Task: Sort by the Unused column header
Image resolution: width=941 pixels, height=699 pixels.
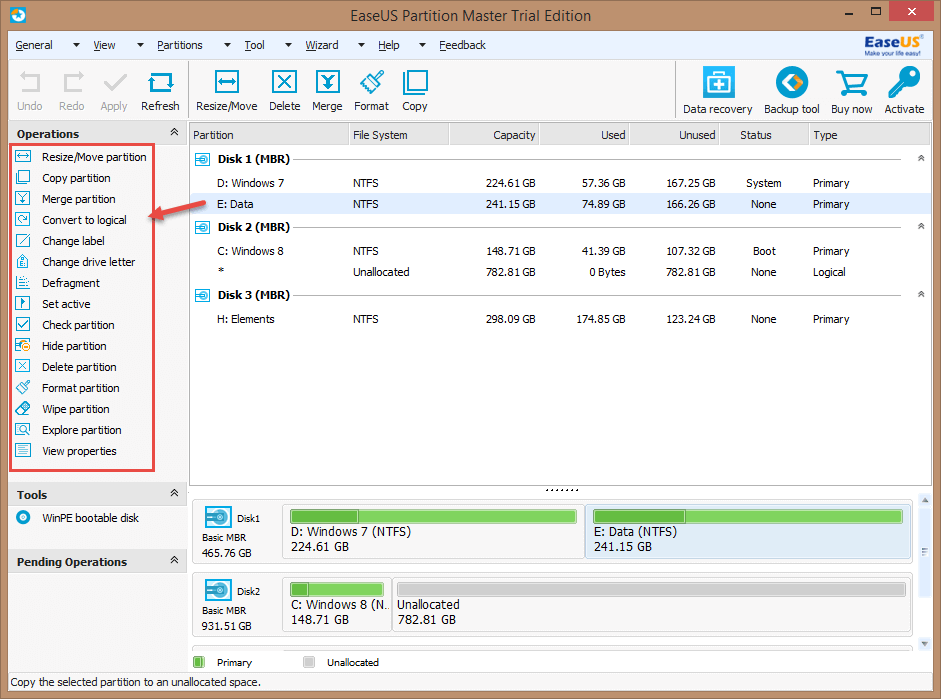Action: tap(675, 135)
